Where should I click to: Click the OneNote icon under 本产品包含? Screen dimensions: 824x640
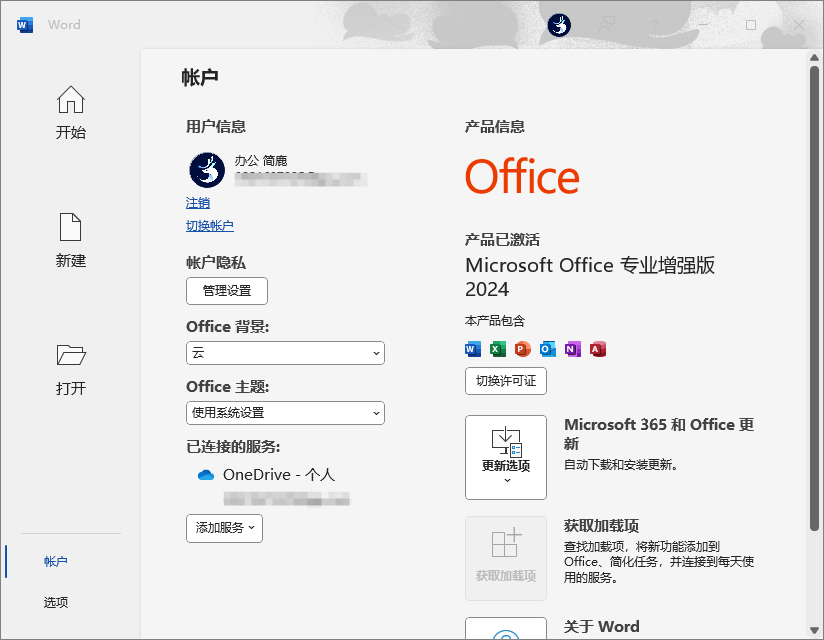coord(572,349)
